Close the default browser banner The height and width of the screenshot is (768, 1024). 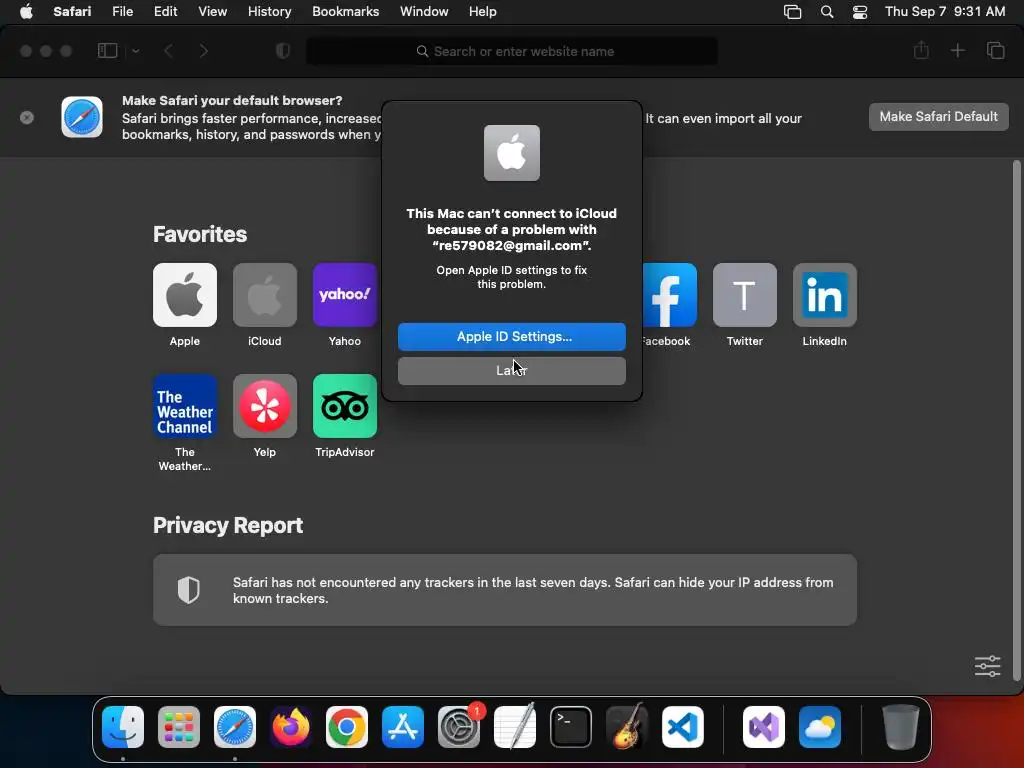click(27, 118)
